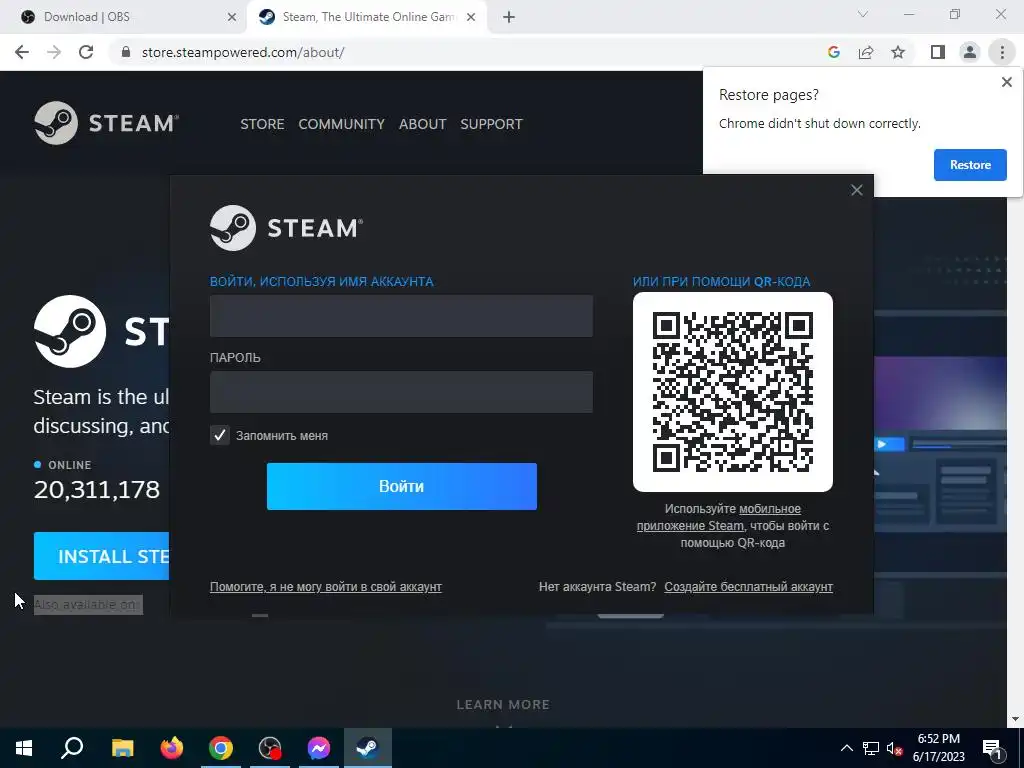Open a new browser tab

pyautogui.click(x=509, y=17)
